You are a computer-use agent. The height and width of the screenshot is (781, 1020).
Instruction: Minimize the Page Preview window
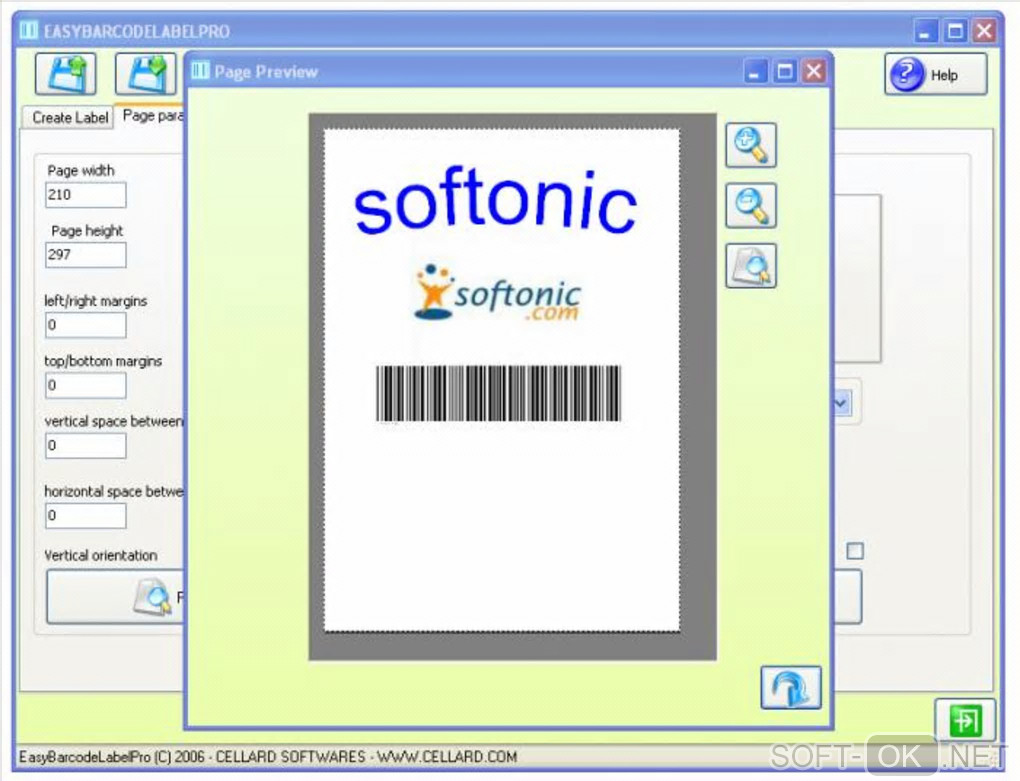click(x=755, y=72)
